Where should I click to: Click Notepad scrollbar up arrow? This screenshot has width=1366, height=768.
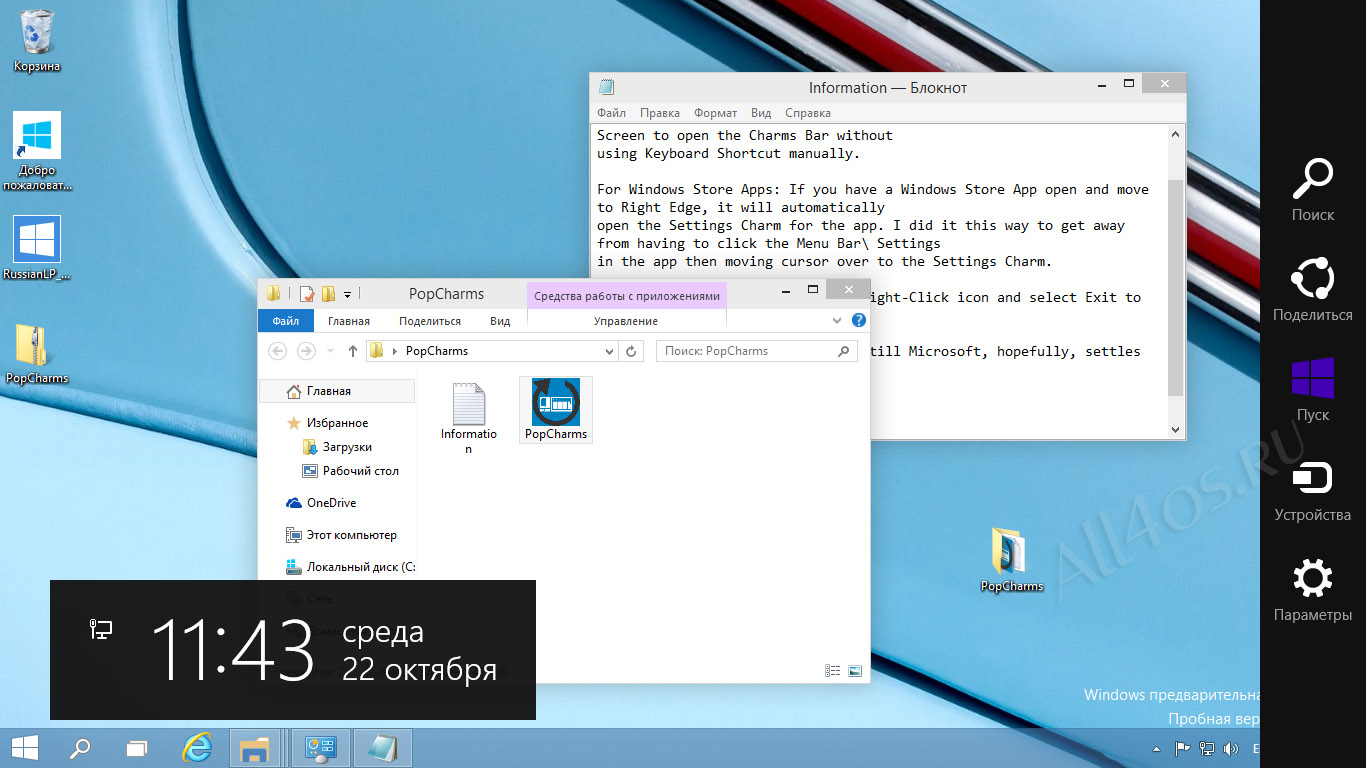(1176, 134)
